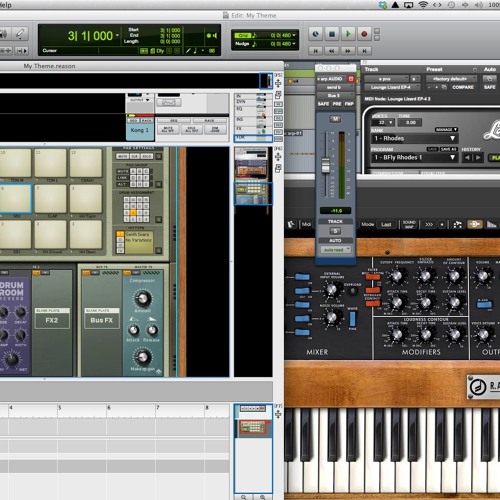
Task: Click the Online sync button beside Stop
Action: [315, 34]
